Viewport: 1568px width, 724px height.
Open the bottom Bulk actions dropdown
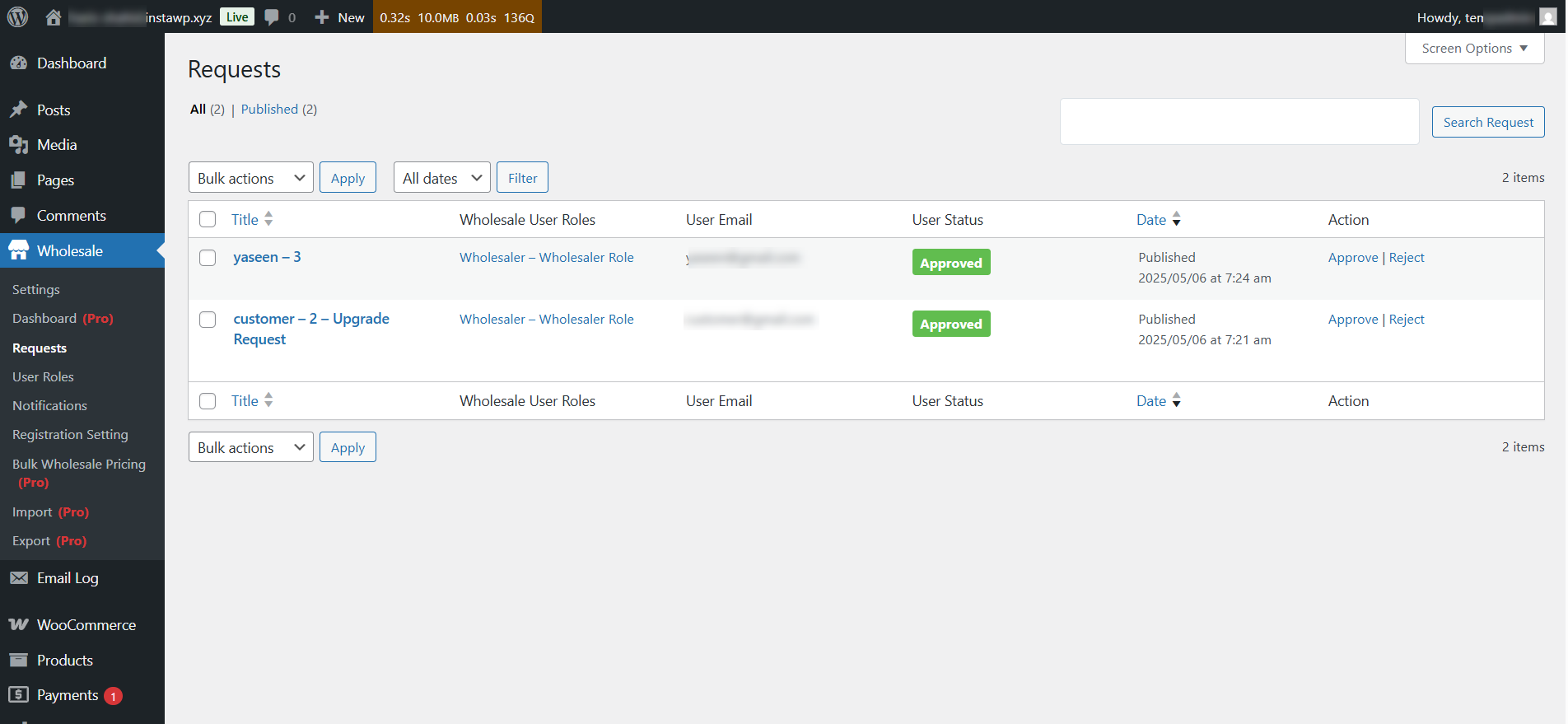251,447
